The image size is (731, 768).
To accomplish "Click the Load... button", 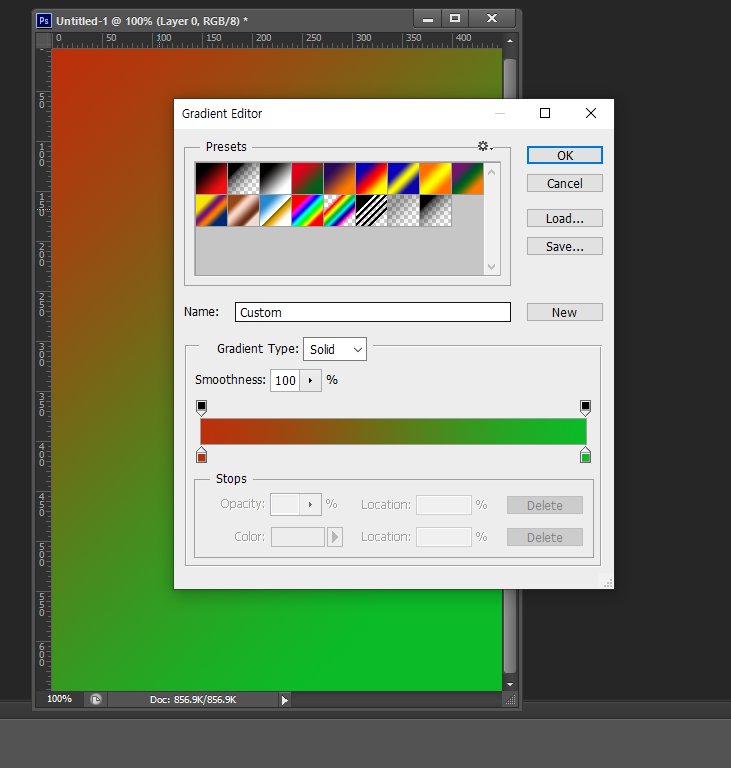I will [565, 218].
